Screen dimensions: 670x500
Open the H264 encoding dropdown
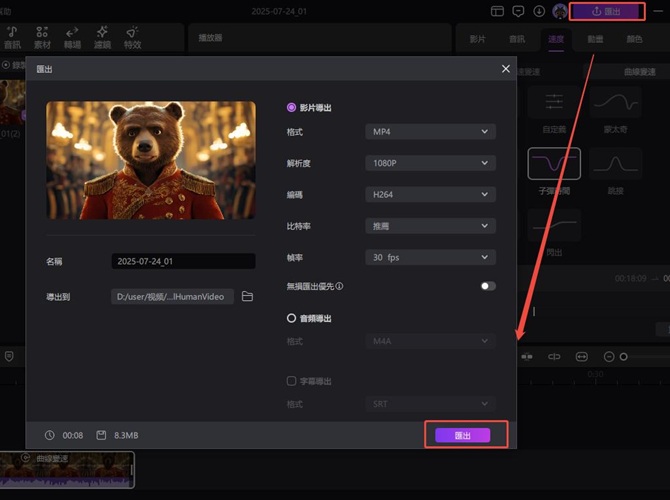coord(430,194)
